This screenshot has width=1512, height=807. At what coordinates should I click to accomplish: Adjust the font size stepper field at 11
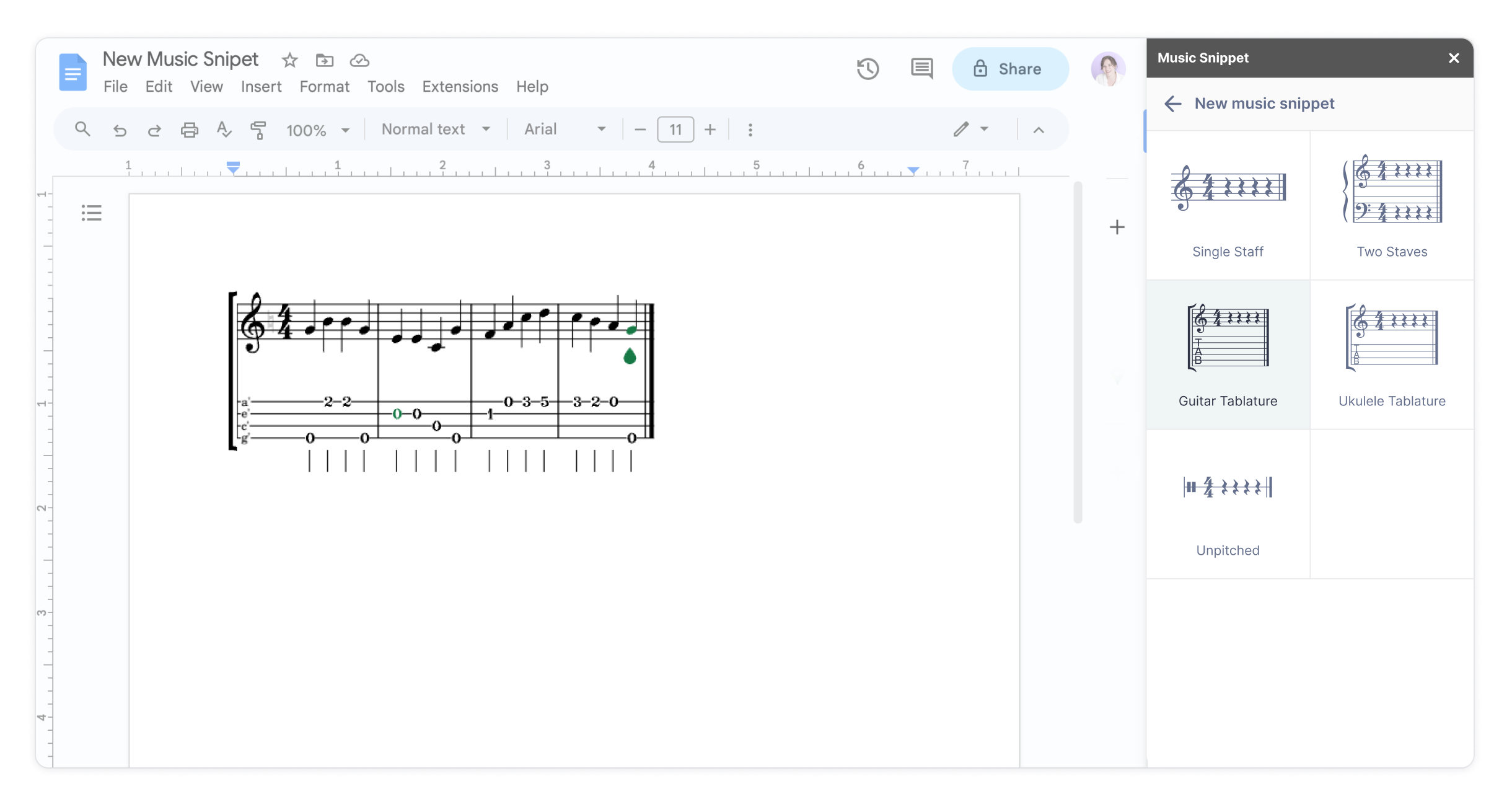(675, 129)
